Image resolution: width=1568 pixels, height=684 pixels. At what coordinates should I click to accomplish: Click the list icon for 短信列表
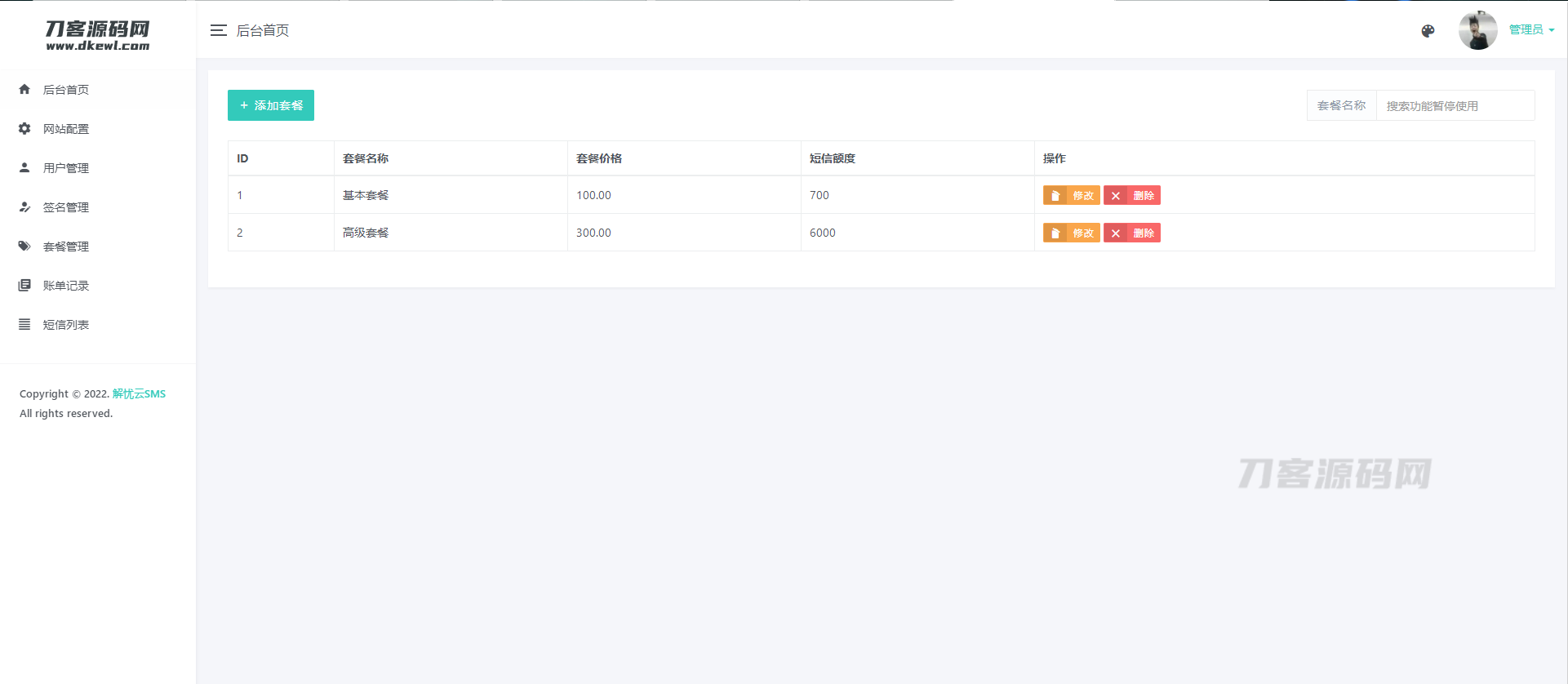point(24,324)
